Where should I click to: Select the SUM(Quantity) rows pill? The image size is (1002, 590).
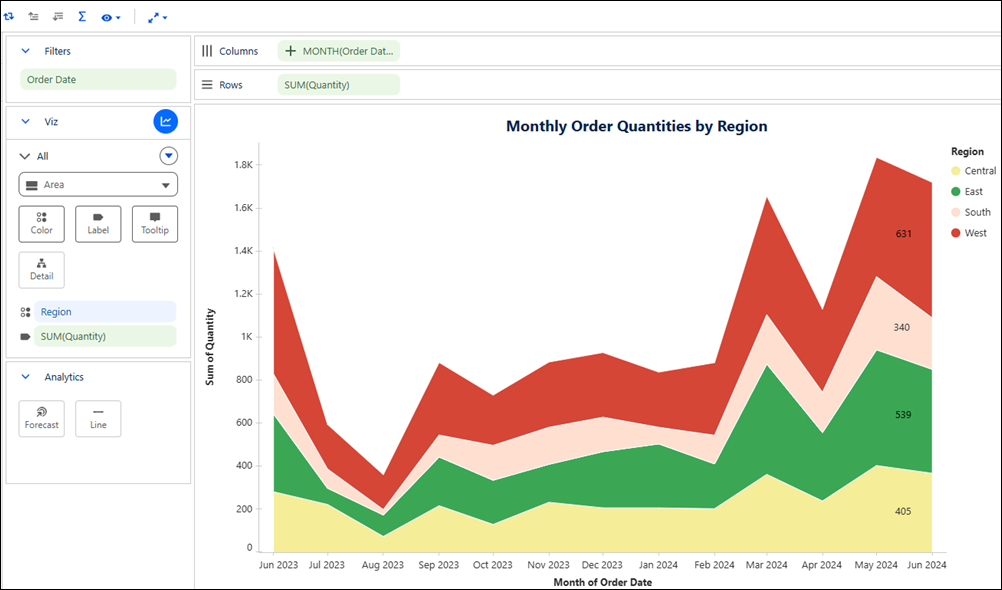(x=339, y=85)
